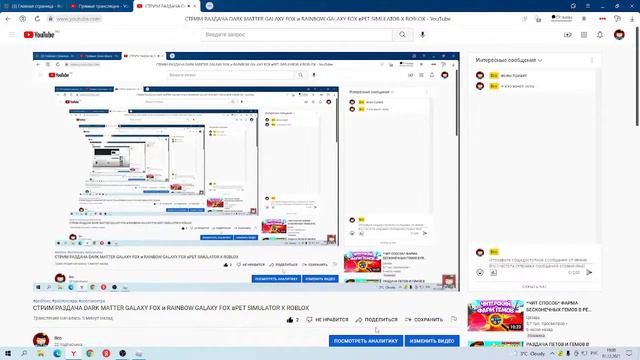This screenshot has width=640, height=360.
Task: Click the poll chart icon in chat input
Action: (493, 272)
